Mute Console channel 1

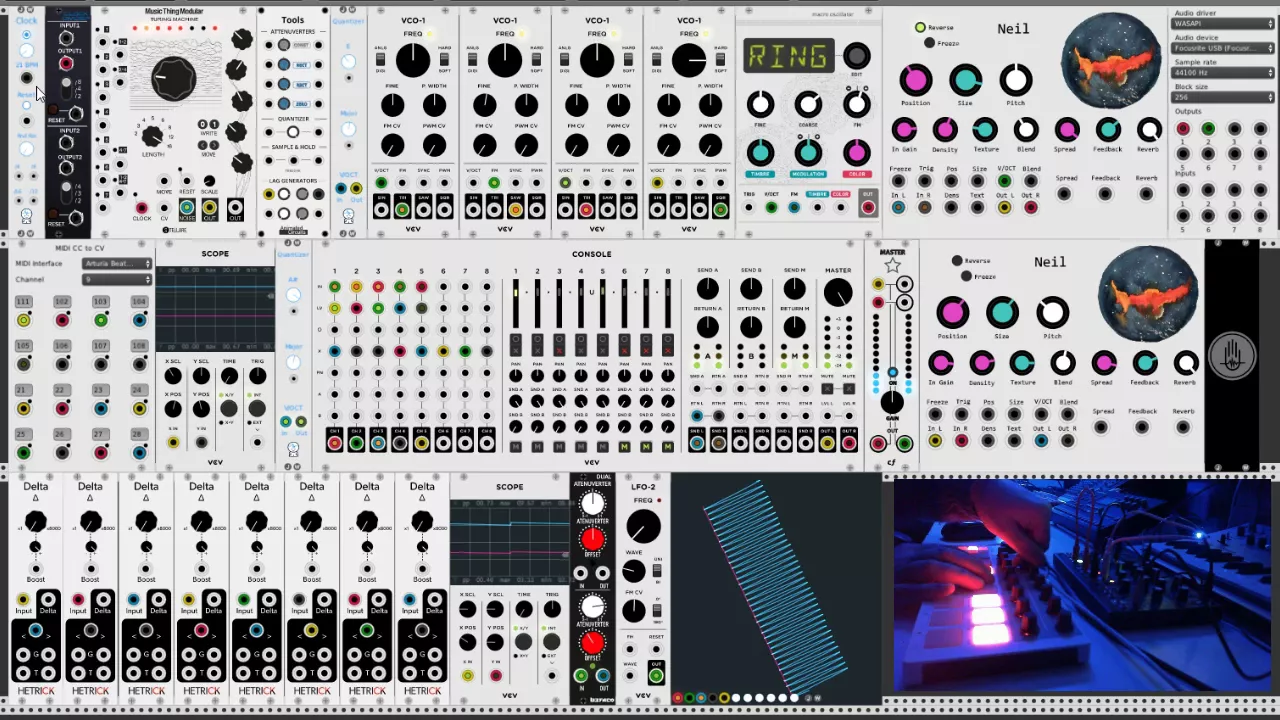(x=516, y=446)
